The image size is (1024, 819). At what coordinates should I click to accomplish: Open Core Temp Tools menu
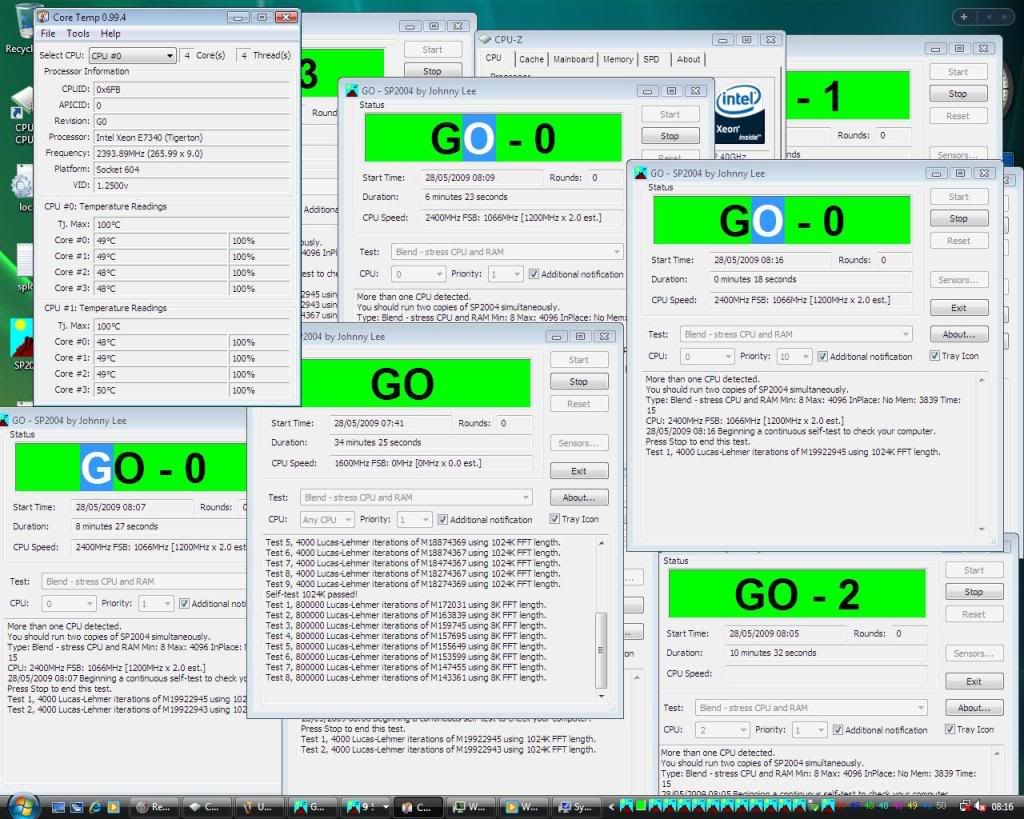(78, 33)
